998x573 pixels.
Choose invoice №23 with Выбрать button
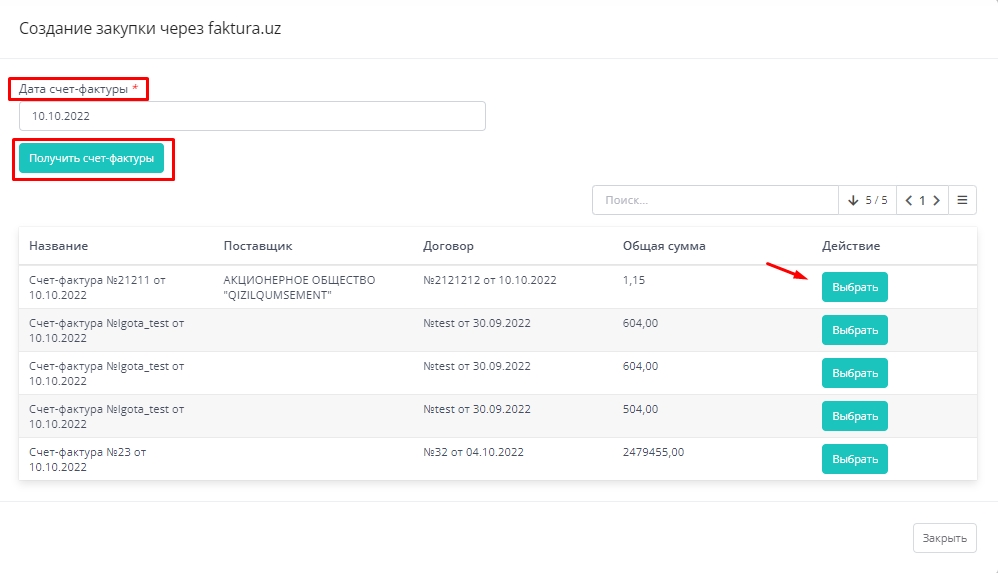pos(854,459)
